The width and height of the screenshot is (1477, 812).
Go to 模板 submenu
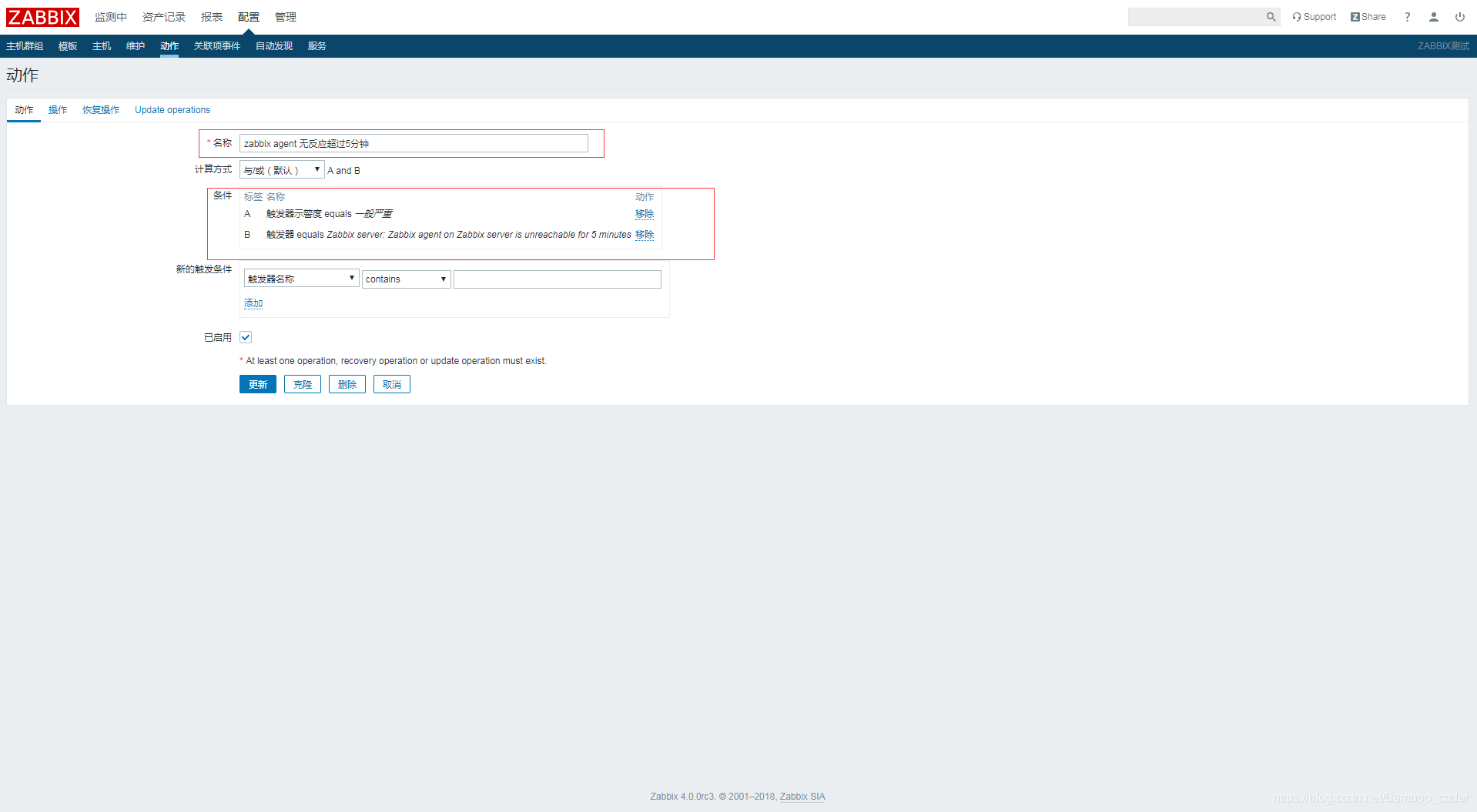pyautogui.click(x=68, y=46)
